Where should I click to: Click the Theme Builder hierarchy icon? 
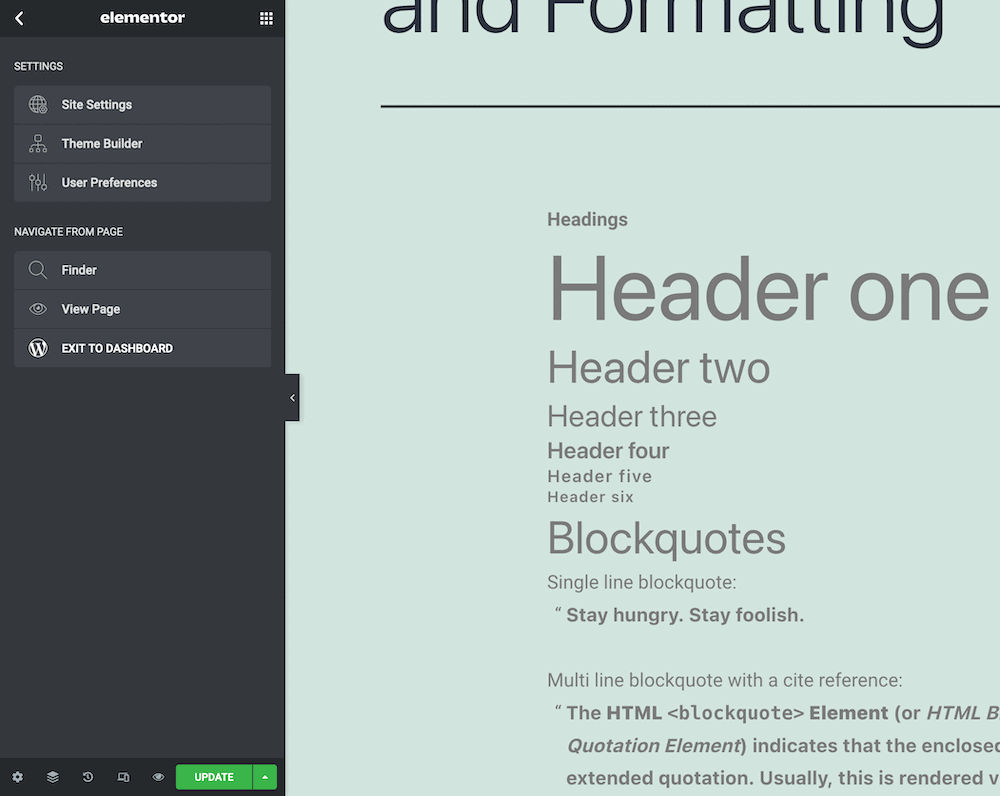38,144
